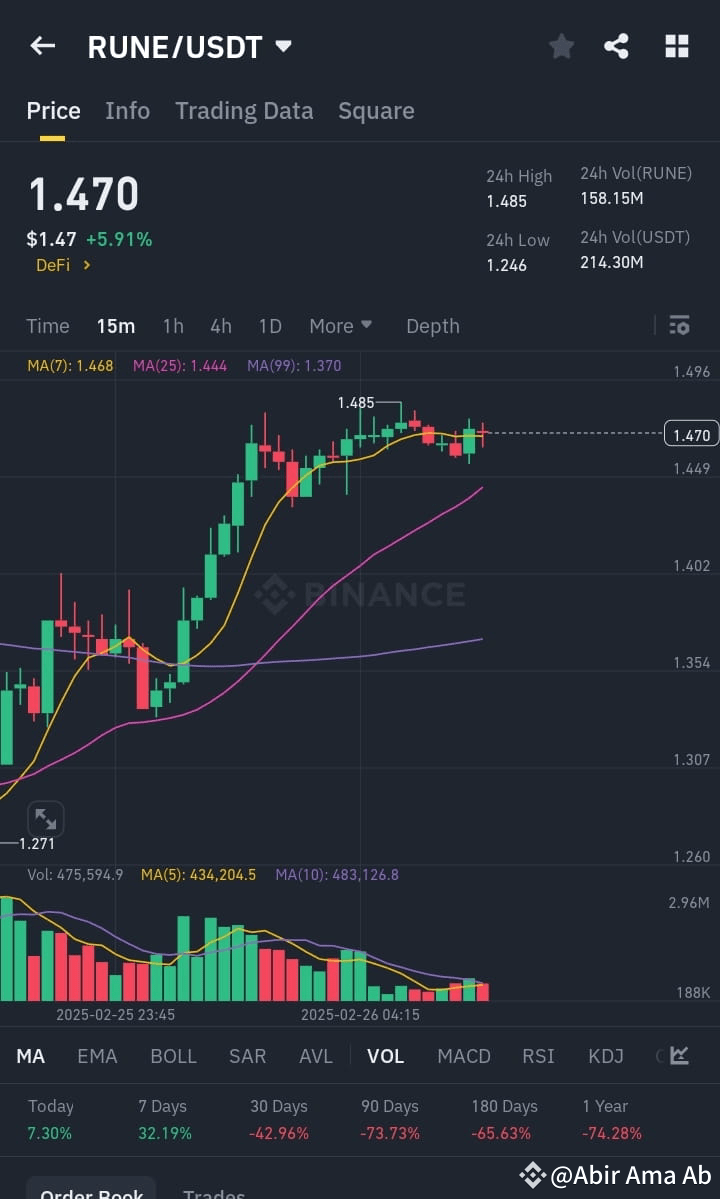Image resolution: width=720 pixels, height=1199 pixels.
Task: Toggle the BOLL indicator on
Action: tap(173, 1056)
